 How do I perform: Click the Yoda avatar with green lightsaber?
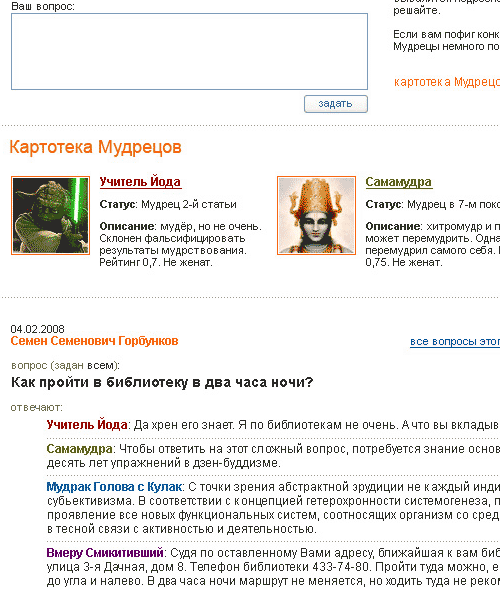pyautogui.click(x=50, y=215)
